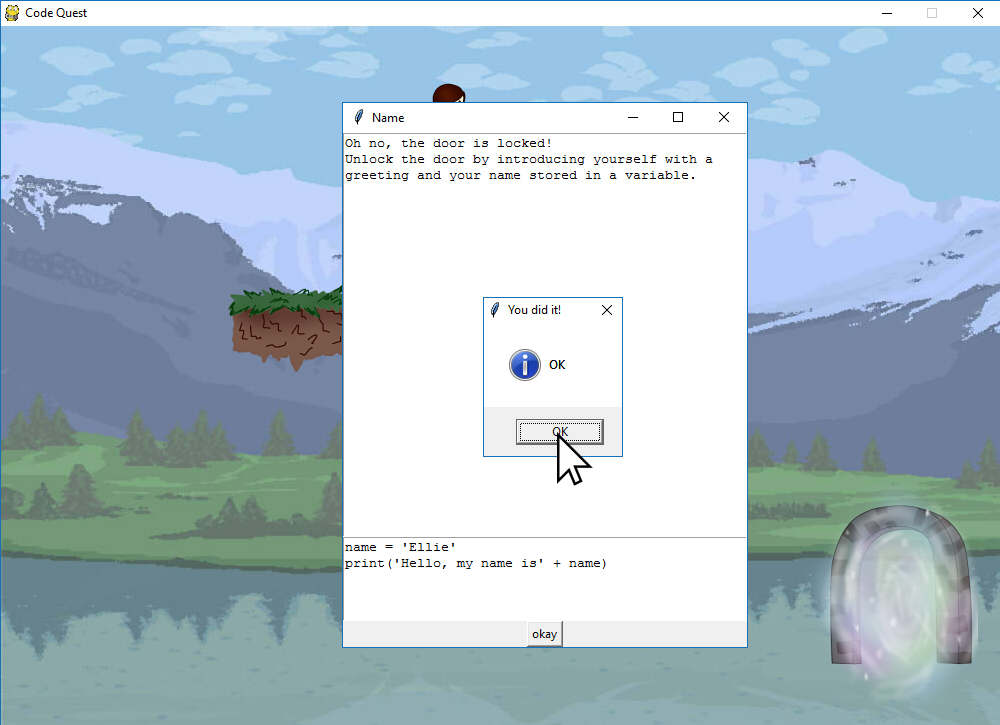
Task: Close the You did it! dialog
Action: tap(607, 310)
